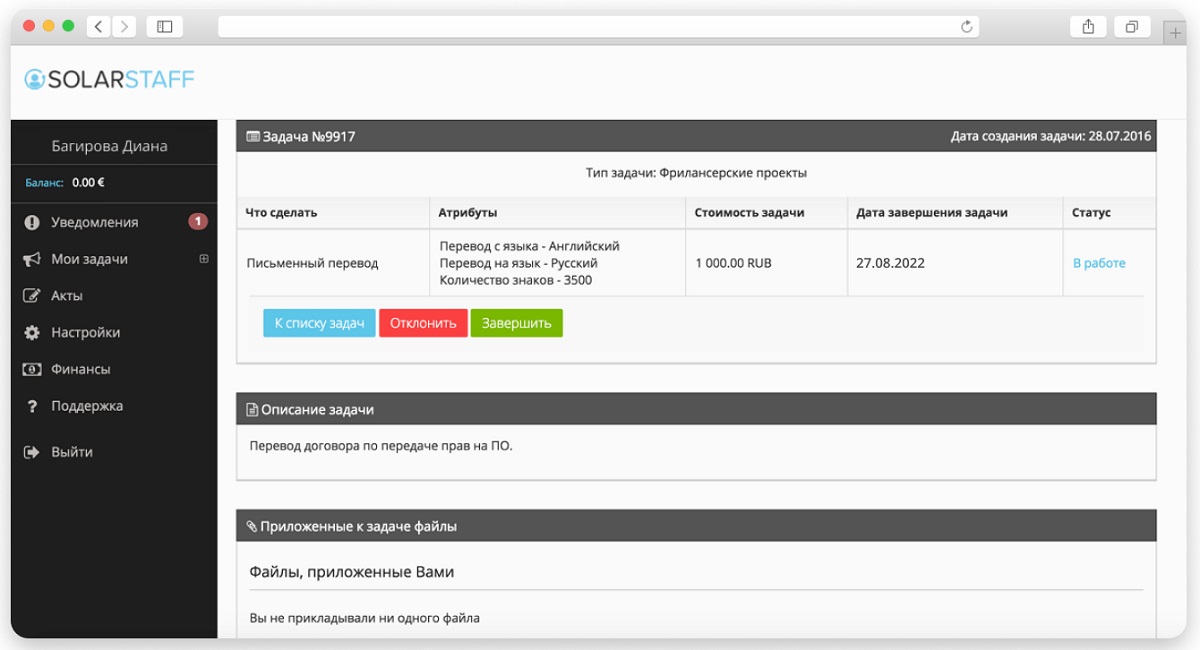Open the Финансы section
The height and width of the screenshot is (650, 1200).
81,369
